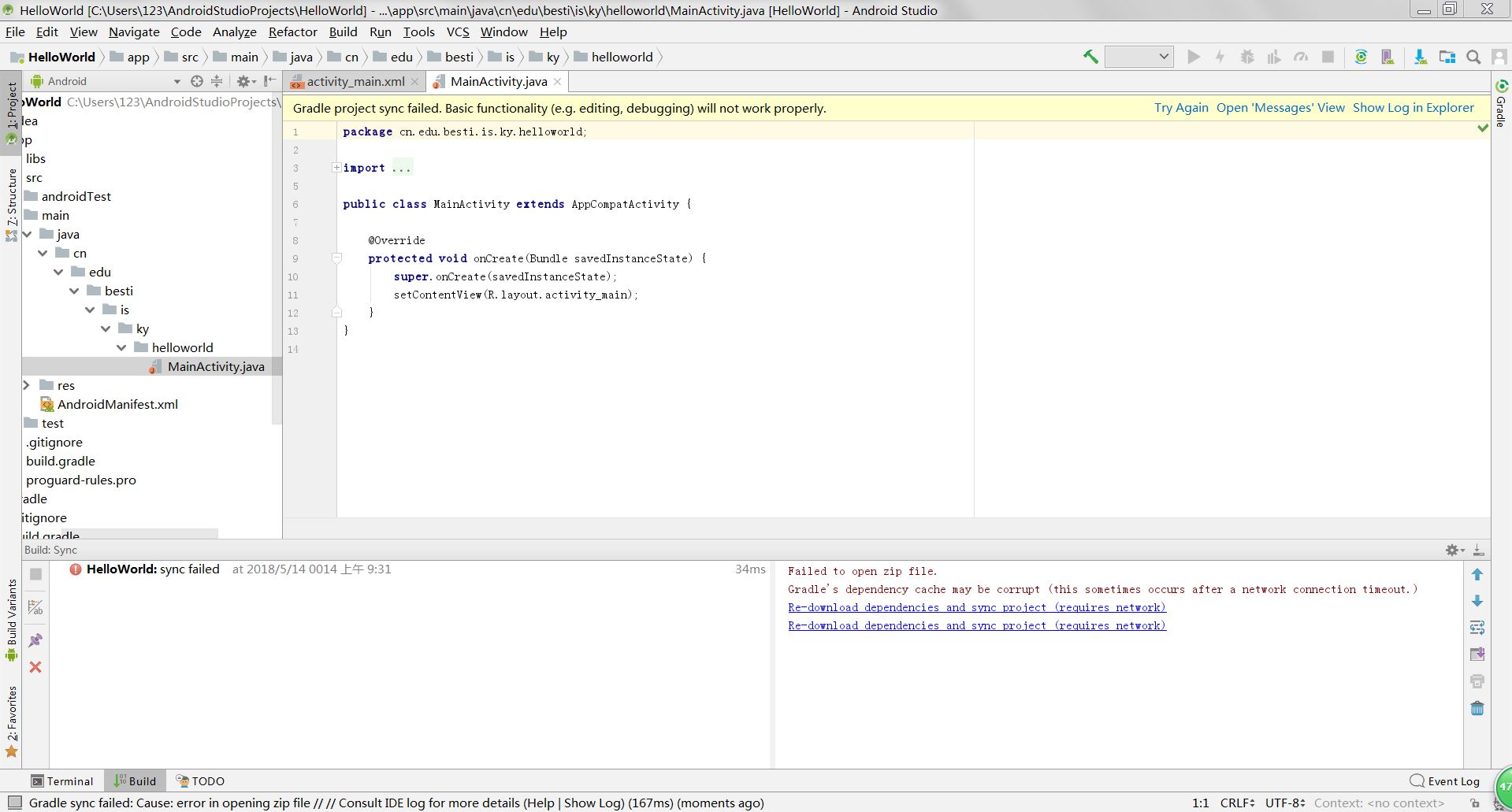Toggle the pin tab icon in Build panel
This screenshot has width=1512, height=812.
35,640
